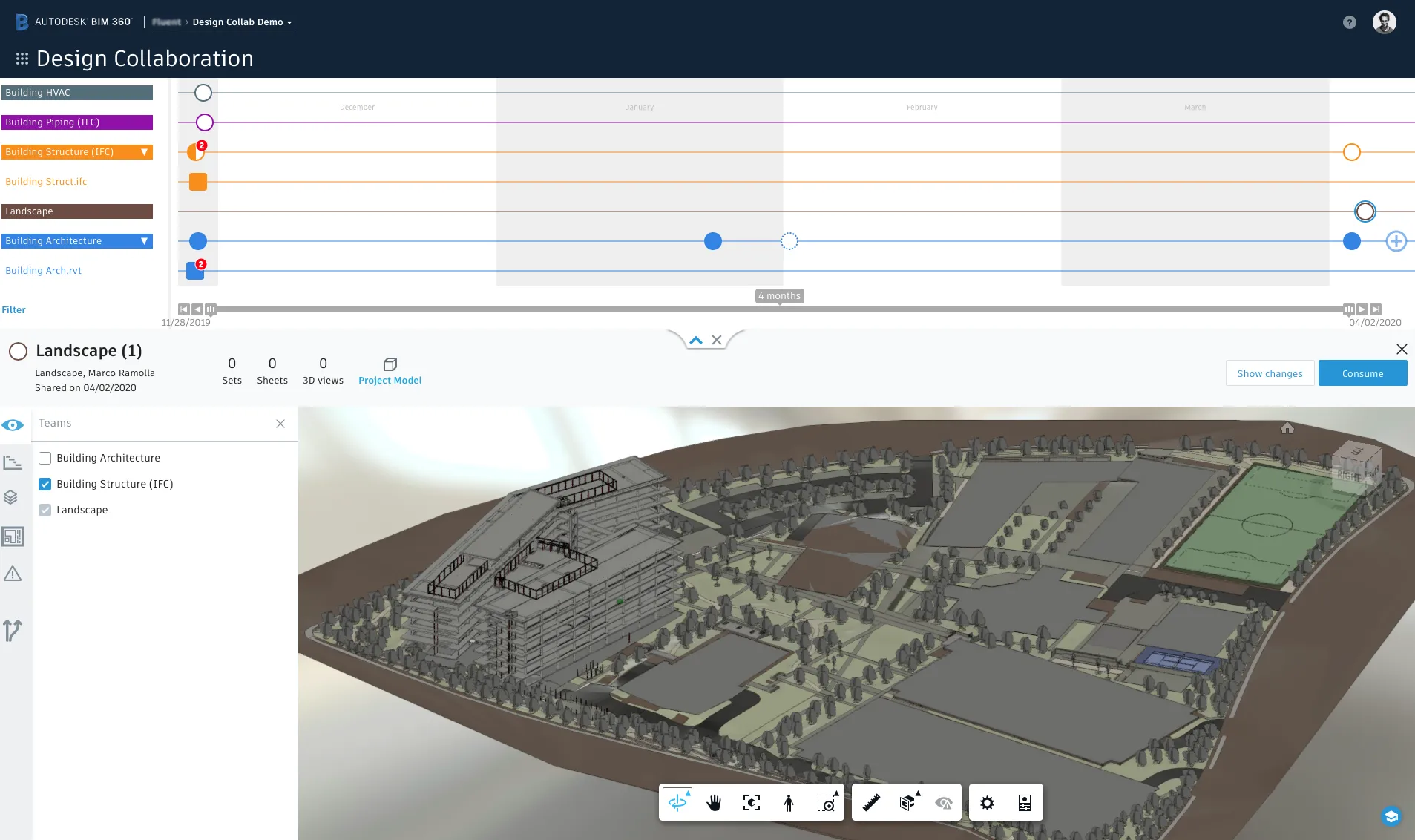Open the viewer Settings gear
This screenshot has height=840, width=1415.
coord(986,802)
